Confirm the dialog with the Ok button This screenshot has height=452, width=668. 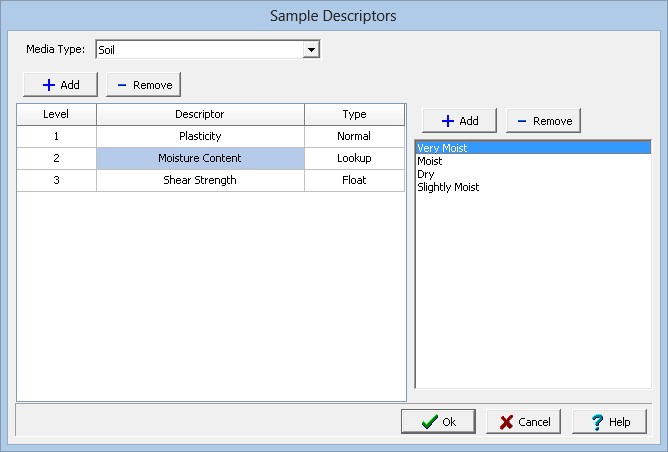point(438,422)
